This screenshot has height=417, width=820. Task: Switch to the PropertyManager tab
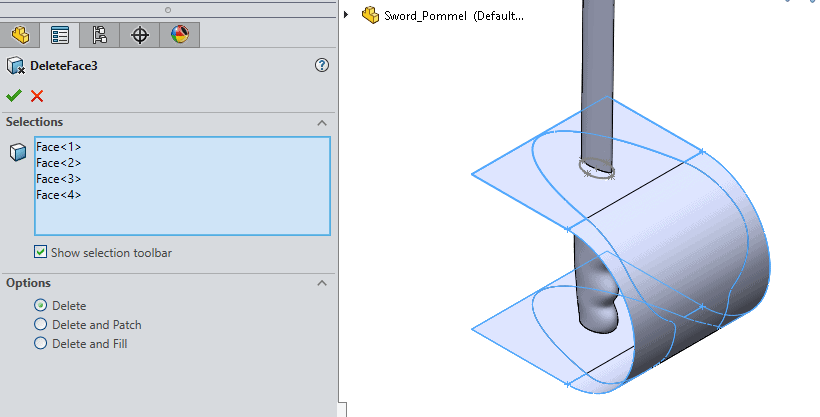60,35
